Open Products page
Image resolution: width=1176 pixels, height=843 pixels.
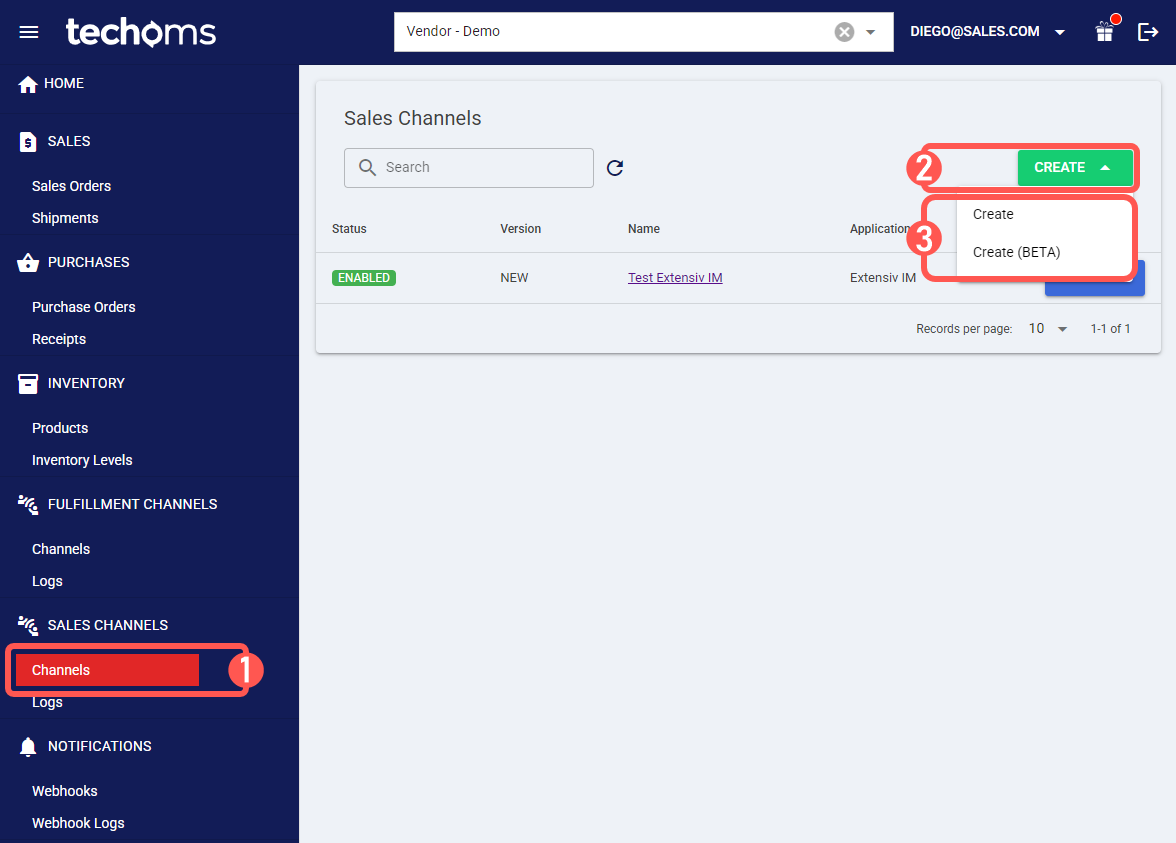point(60,428)
